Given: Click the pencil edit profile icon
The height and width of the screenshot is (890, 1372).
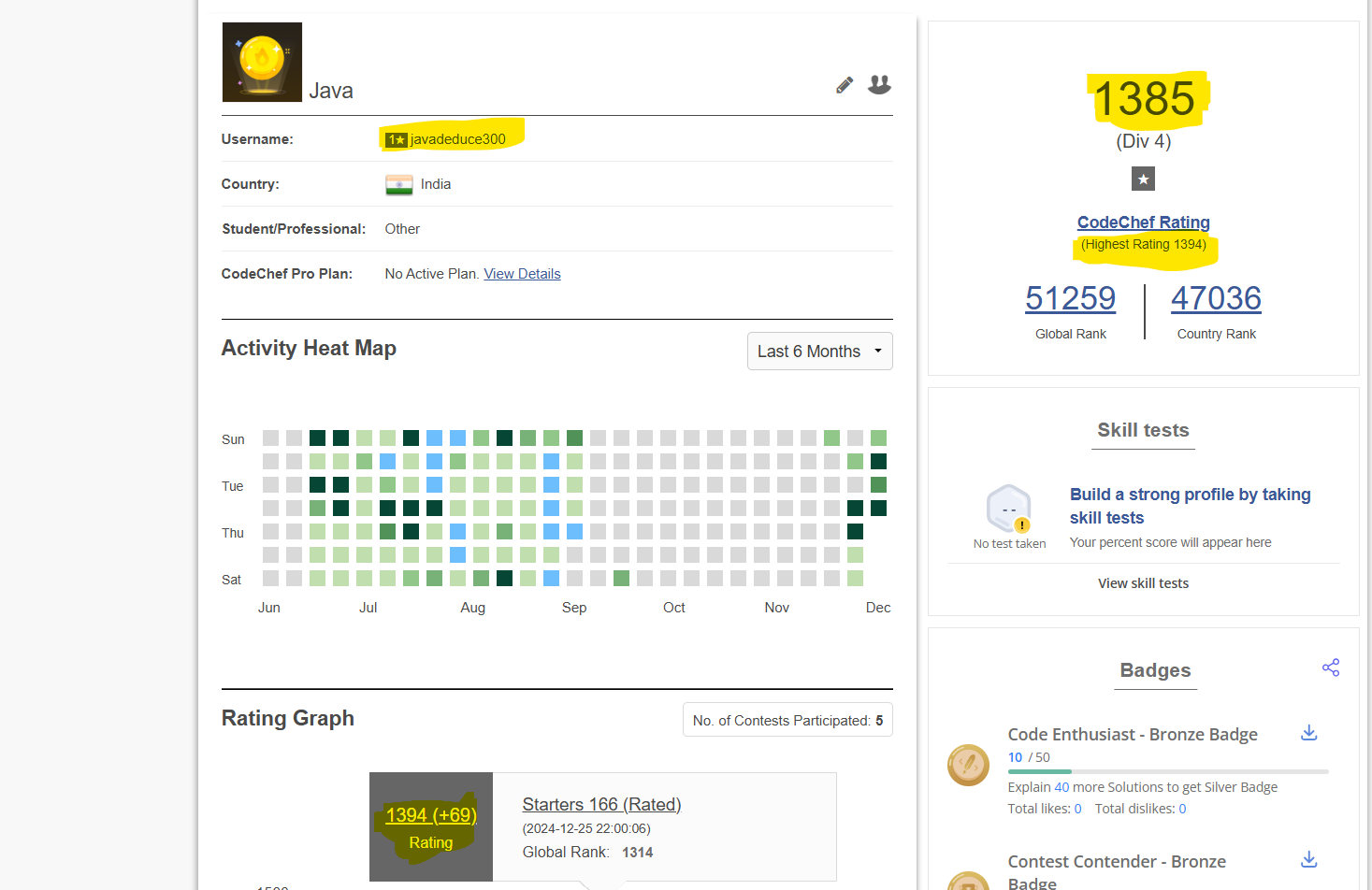Looking at the screenshot, I should [x=845, y=85].
